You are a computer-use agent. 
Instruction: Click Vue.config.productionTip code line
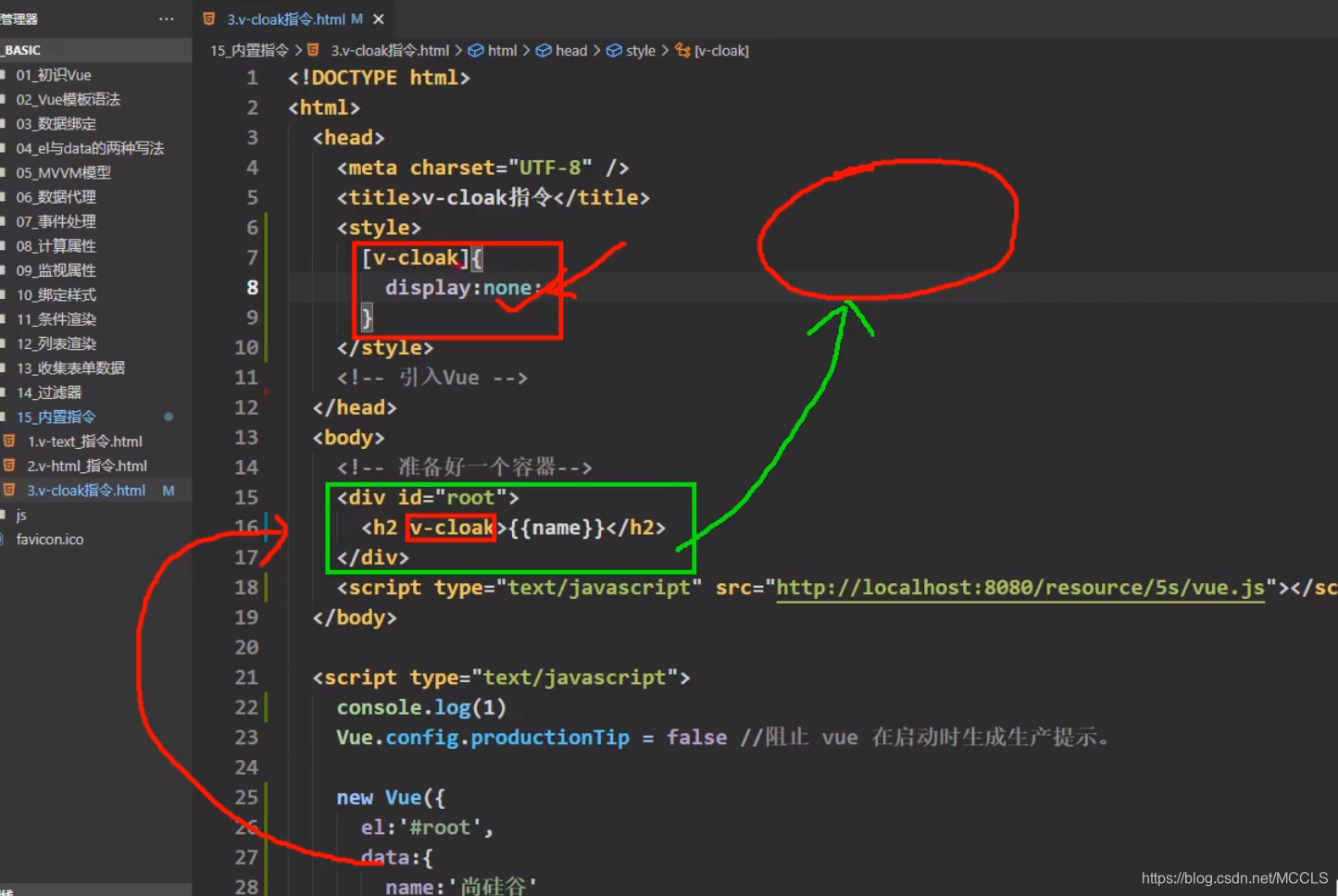[531, 738]
